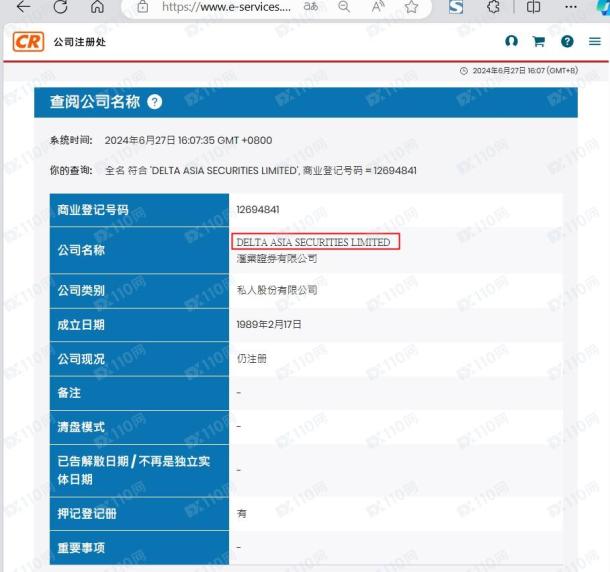Open the hamburger menu in site header
610x572 pixels.
click(x=594, y=41)
